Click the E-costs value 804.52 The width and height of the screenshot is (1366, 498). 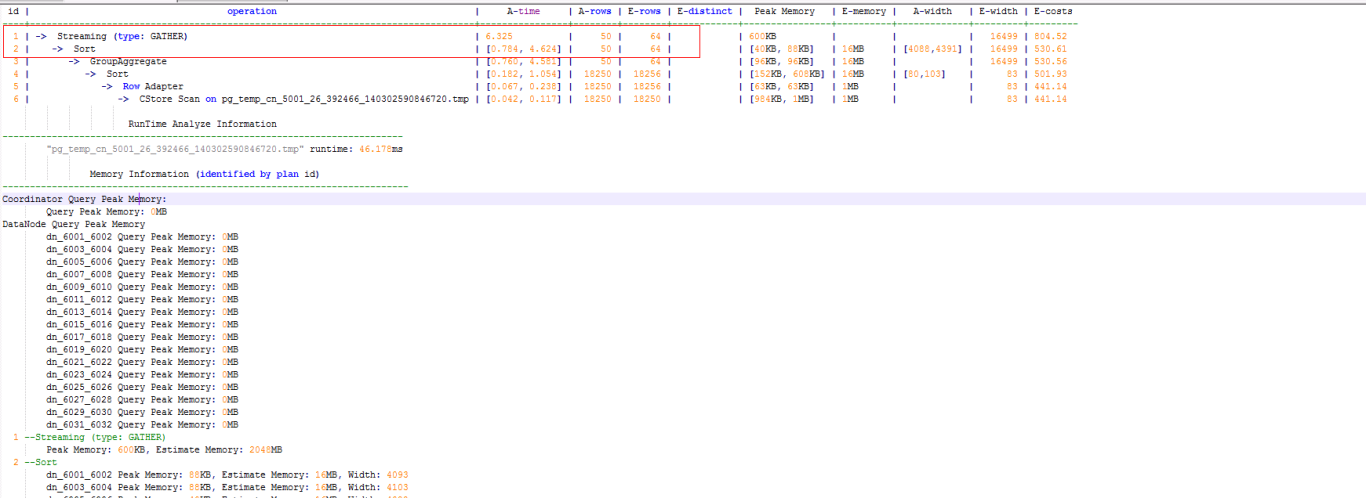point(1050,36)
